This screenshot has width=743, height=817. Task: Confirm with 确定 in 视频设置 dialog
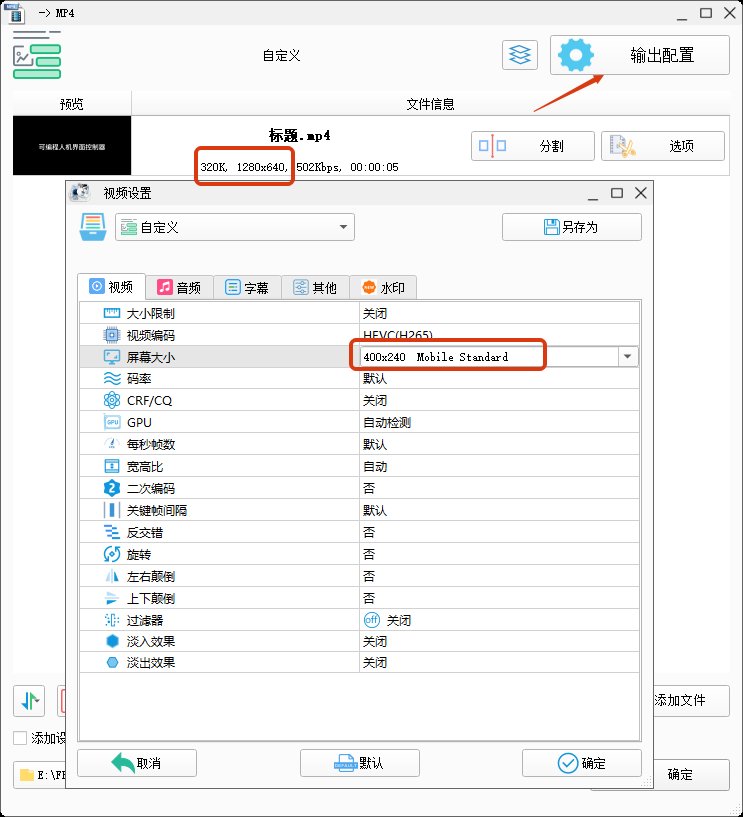581,763
